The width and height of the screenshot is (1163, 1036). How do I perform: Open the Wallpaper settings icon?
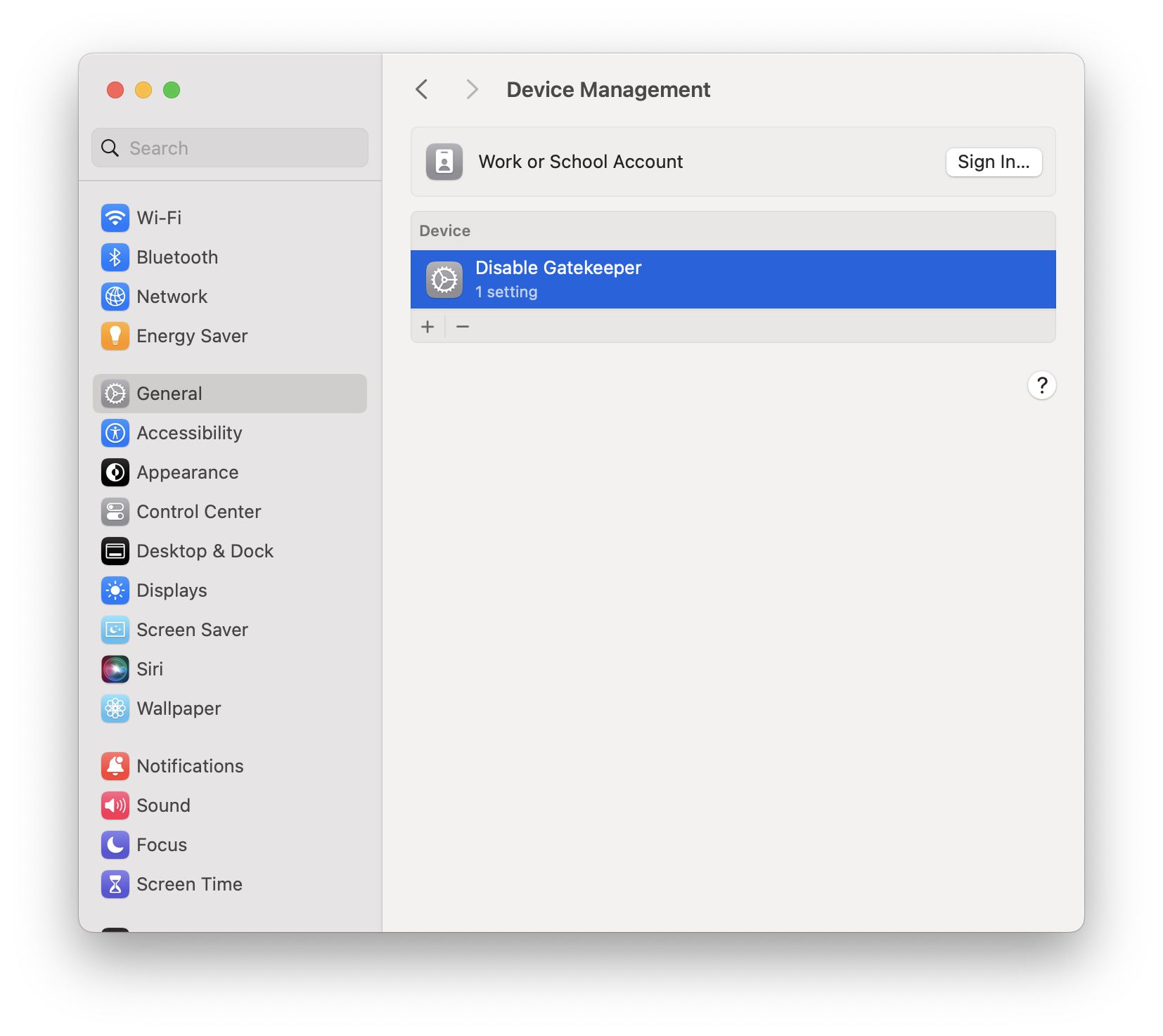click(x=115, y=708)
